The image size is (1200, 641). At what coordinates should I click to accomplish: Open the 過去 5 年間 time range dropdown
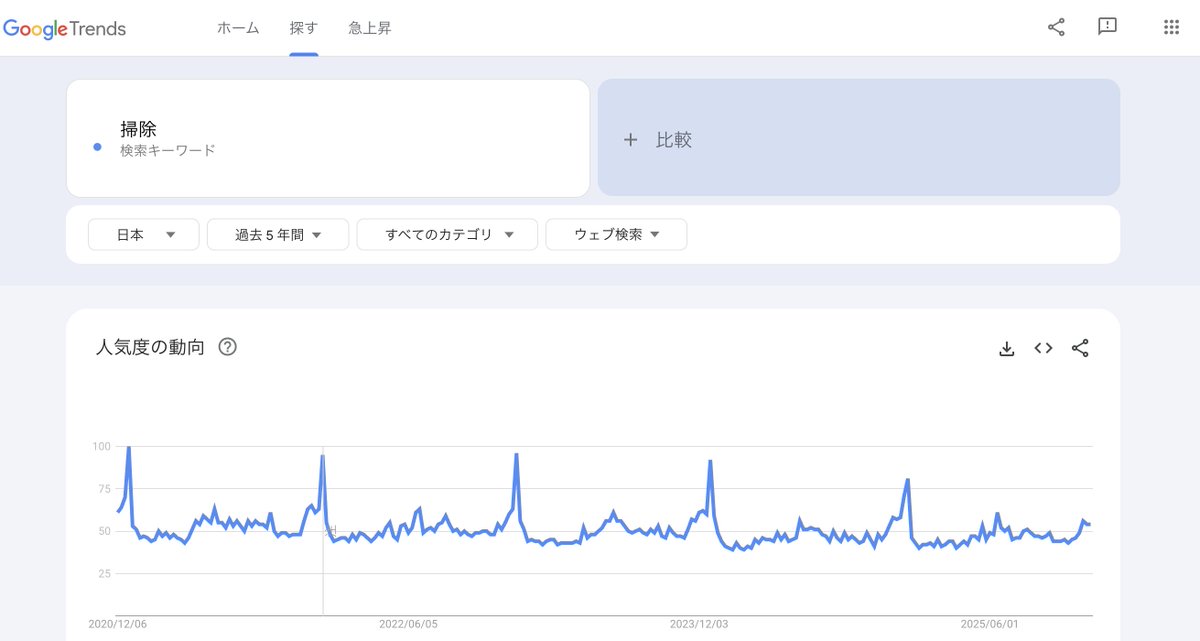click(x=278, y=235)
